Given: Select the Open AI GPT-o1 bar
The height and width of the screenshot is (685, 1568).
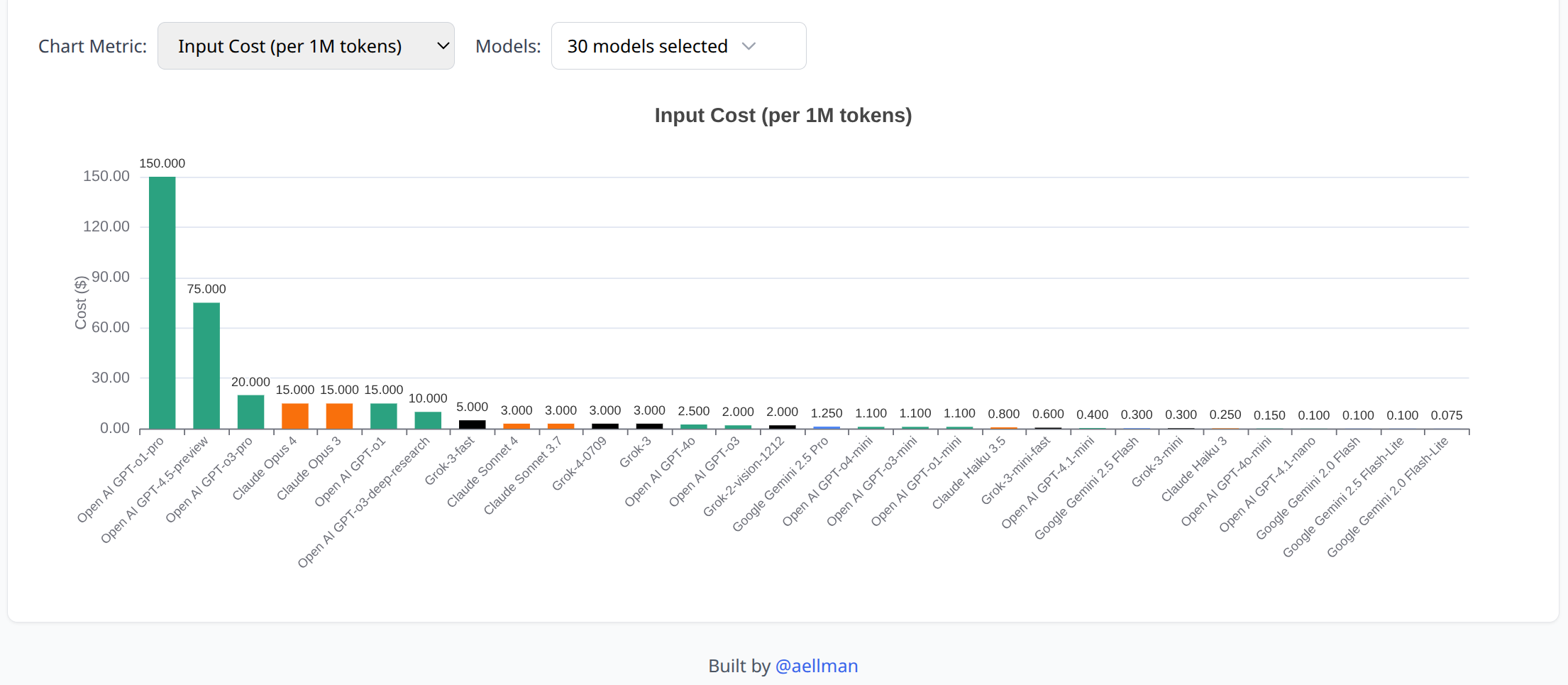Looking at the screenshot, I should [384, 417].
